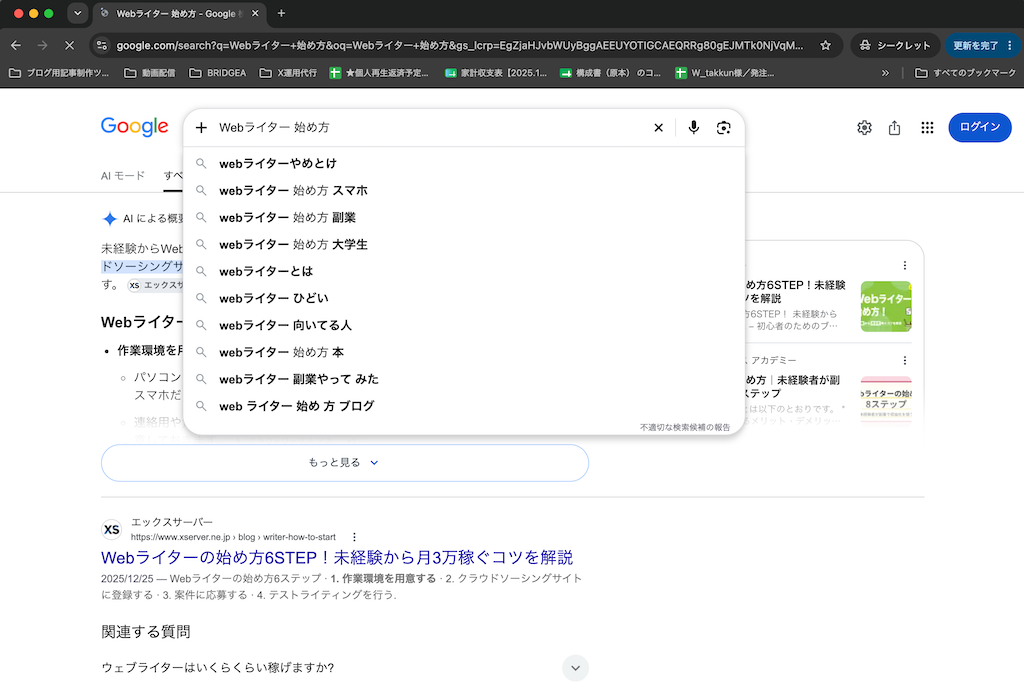Image resolution: width=1024 pixels, height=683 pixels.
Task: Stop page loading with the X button
Action: tap(69, 45)
